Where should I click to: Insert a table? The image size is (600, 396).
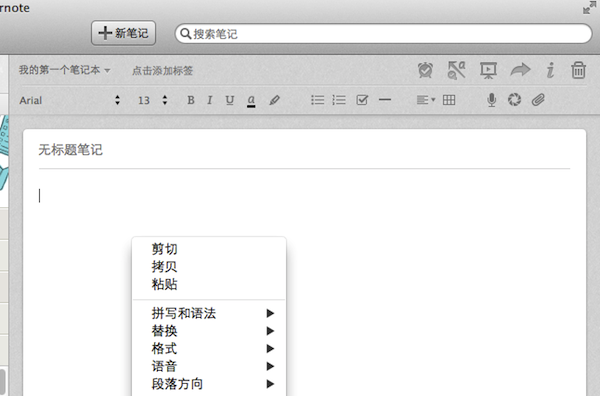449,100
